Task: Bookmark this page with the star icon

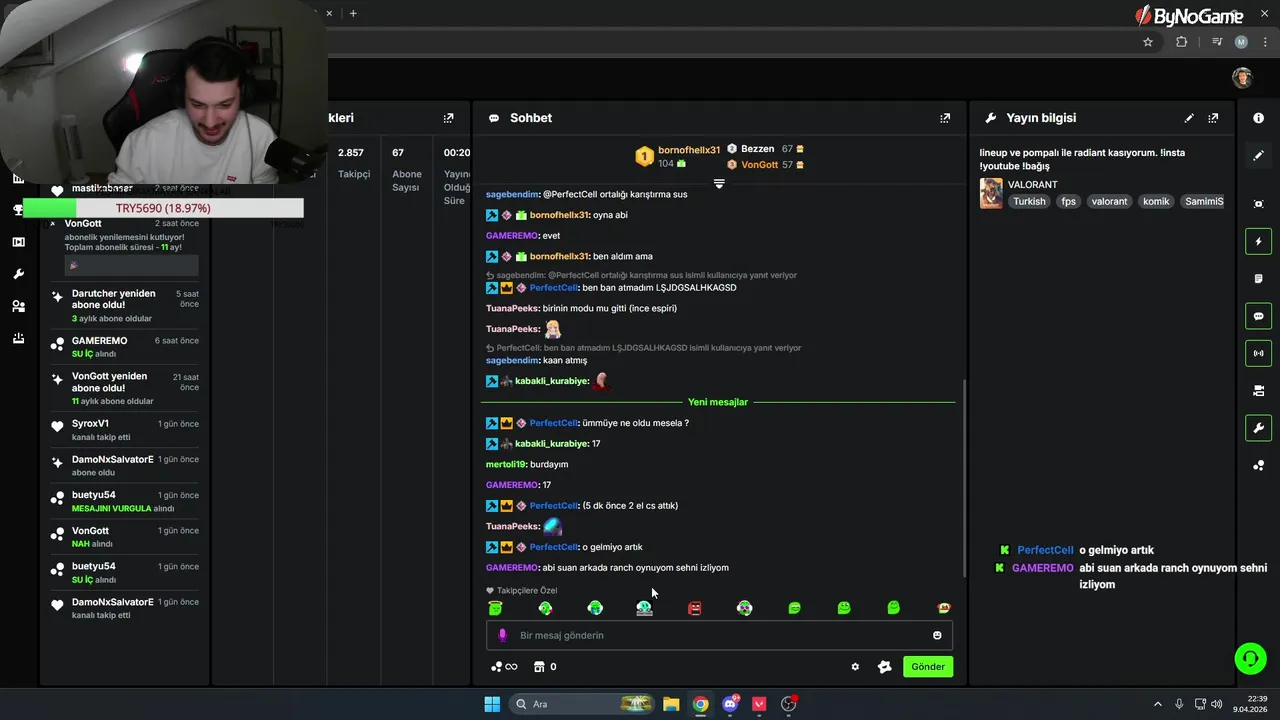Action: tap(1148, 42)
